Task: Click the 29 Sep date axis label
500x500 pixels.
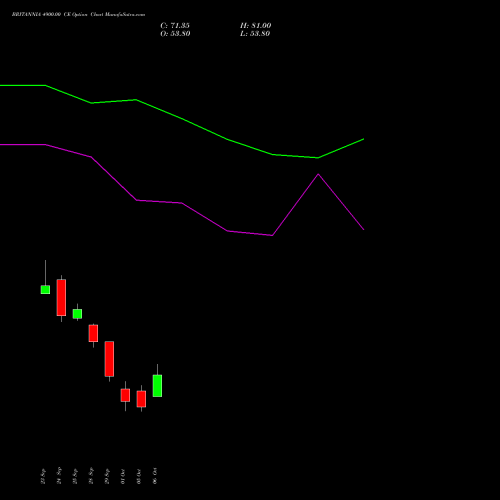Action: (x=107, y=476)
